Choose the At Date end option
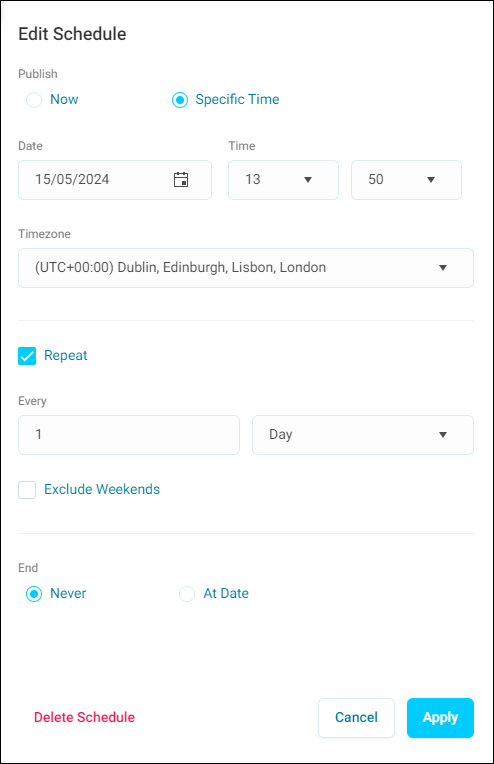Viewport: 494px width, 764px height. tap(187, 594)
